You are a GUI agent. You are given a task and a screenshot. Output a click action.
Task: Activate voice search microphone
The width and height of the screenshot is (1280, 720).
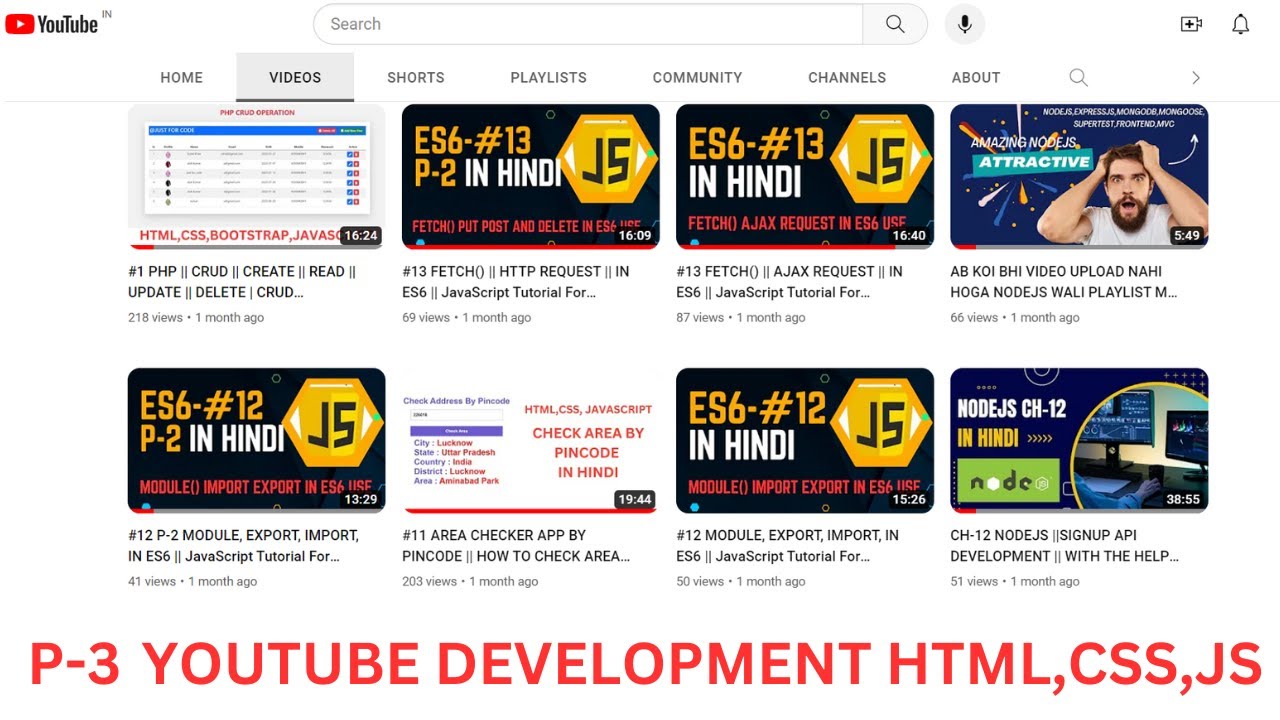[964, 24]
